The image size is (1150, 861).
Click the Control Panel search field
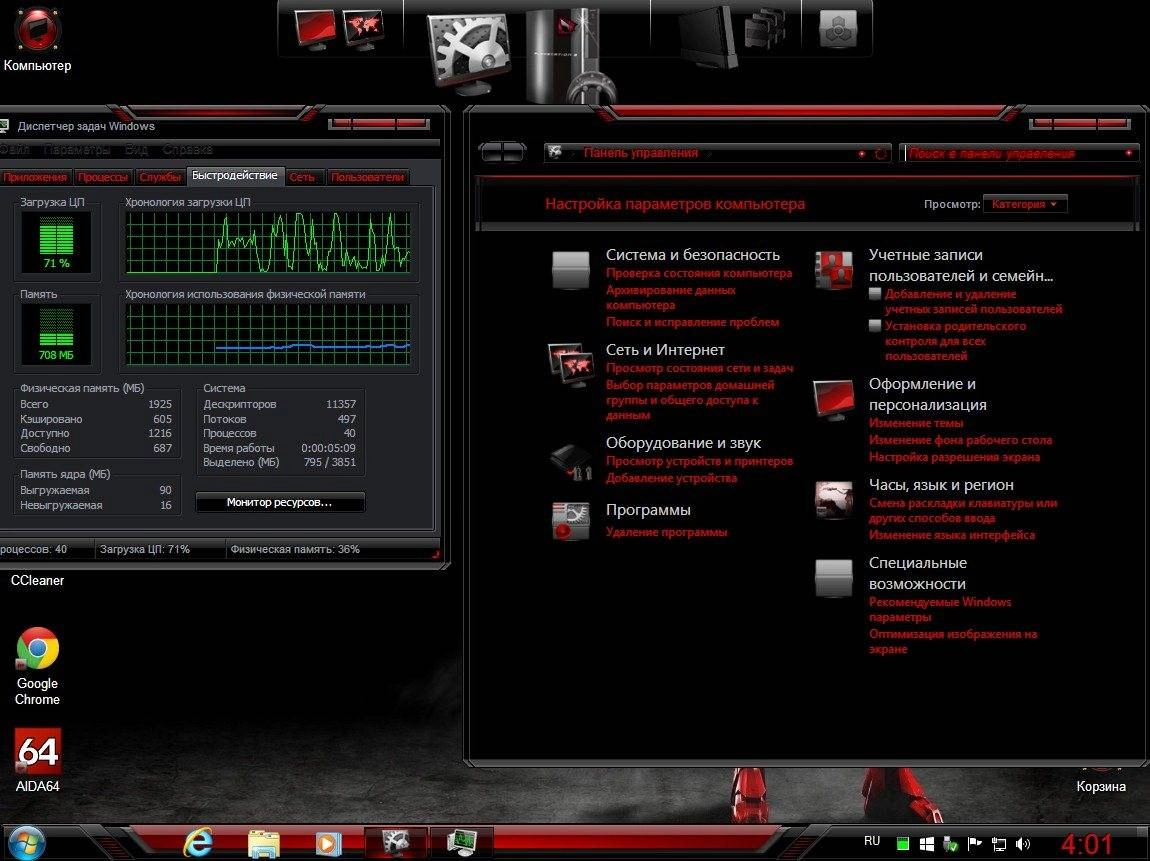point(1018,153)
